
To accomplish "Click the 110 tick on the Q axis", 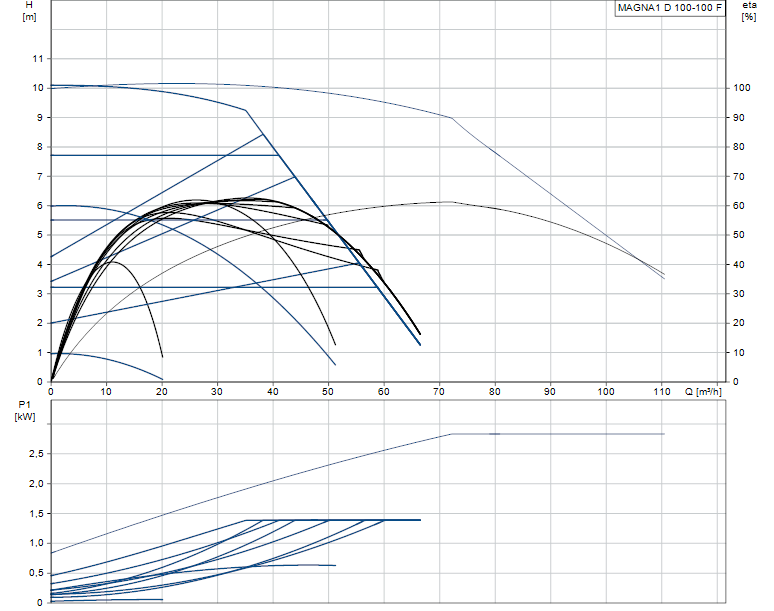I will pyautogui.click(x=662, y=391).
